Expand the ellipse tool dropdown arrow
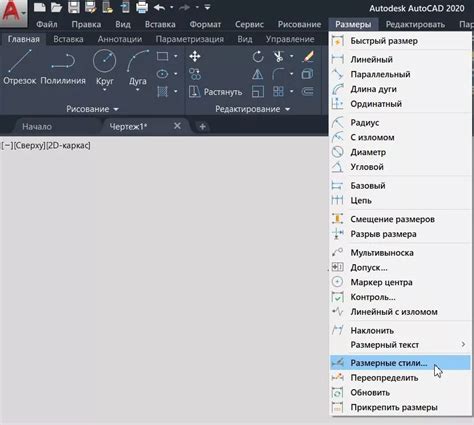The image size is (474, 425). (176, 74)
